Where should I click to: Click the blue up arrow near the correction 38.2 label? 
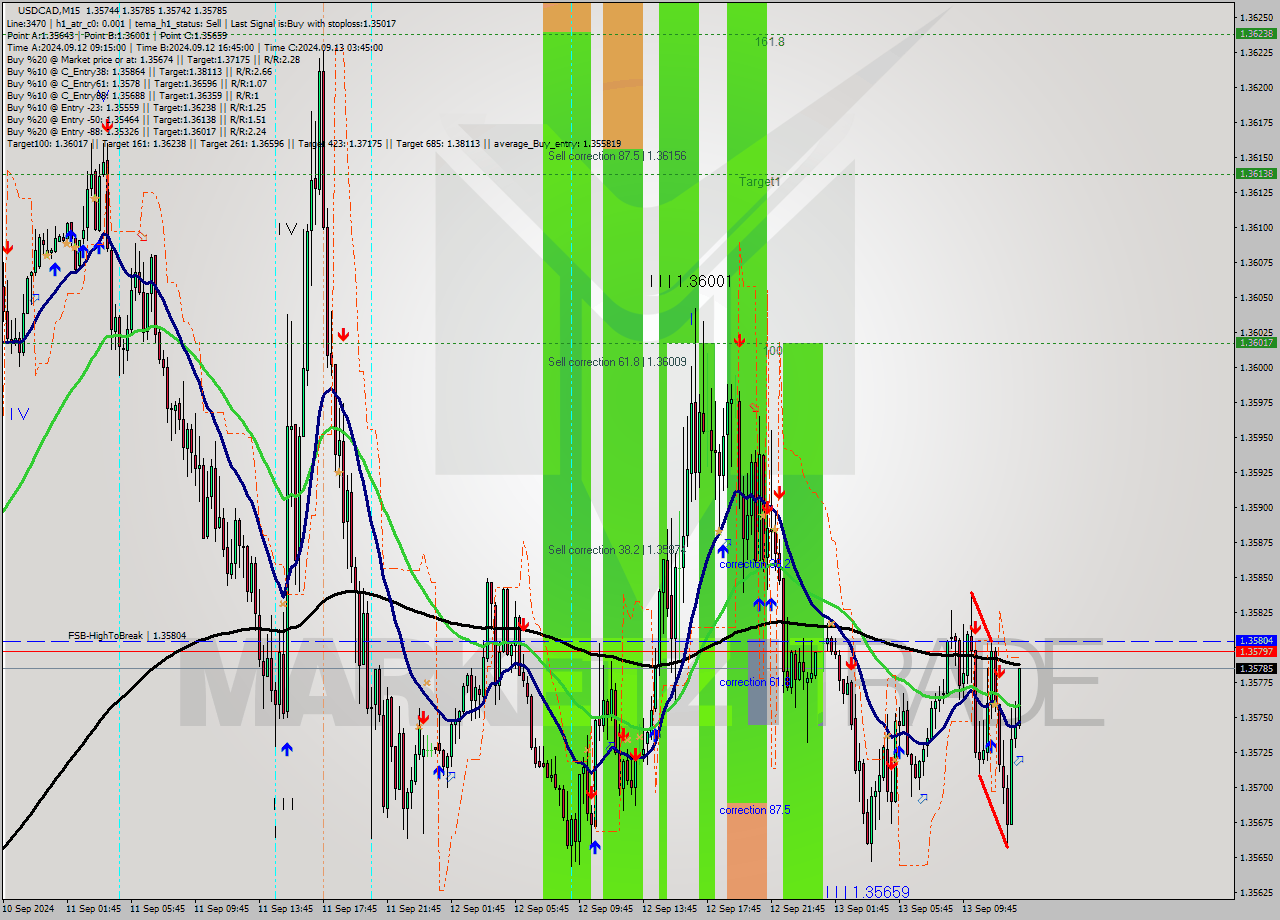pyautogui.click(x=723, y=550)
